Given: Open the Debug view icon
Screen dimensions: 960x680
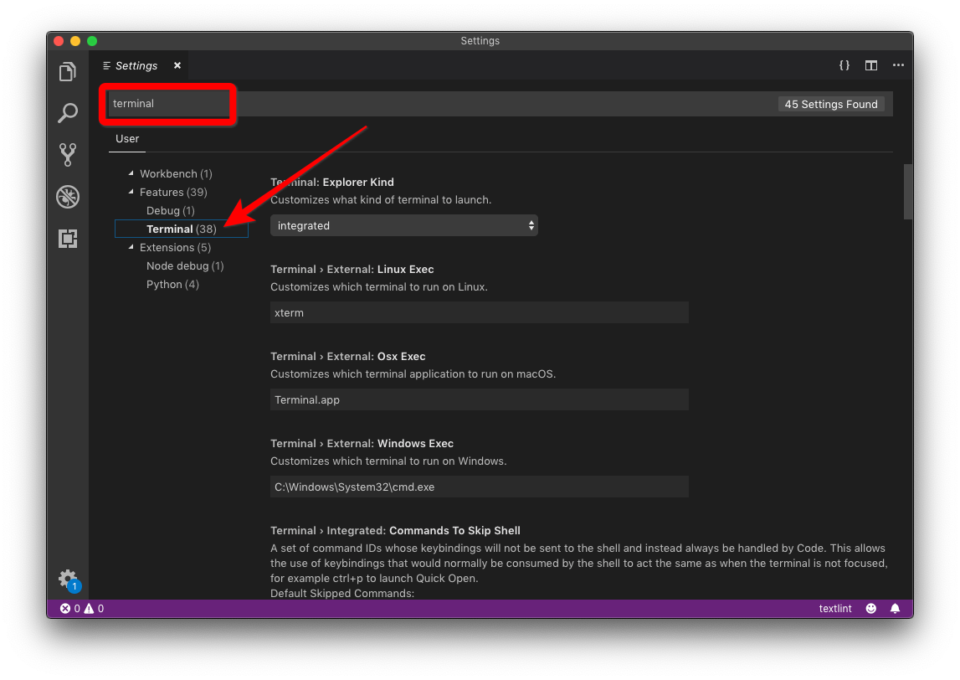Looking at the screenshot, I should [67, 197].
